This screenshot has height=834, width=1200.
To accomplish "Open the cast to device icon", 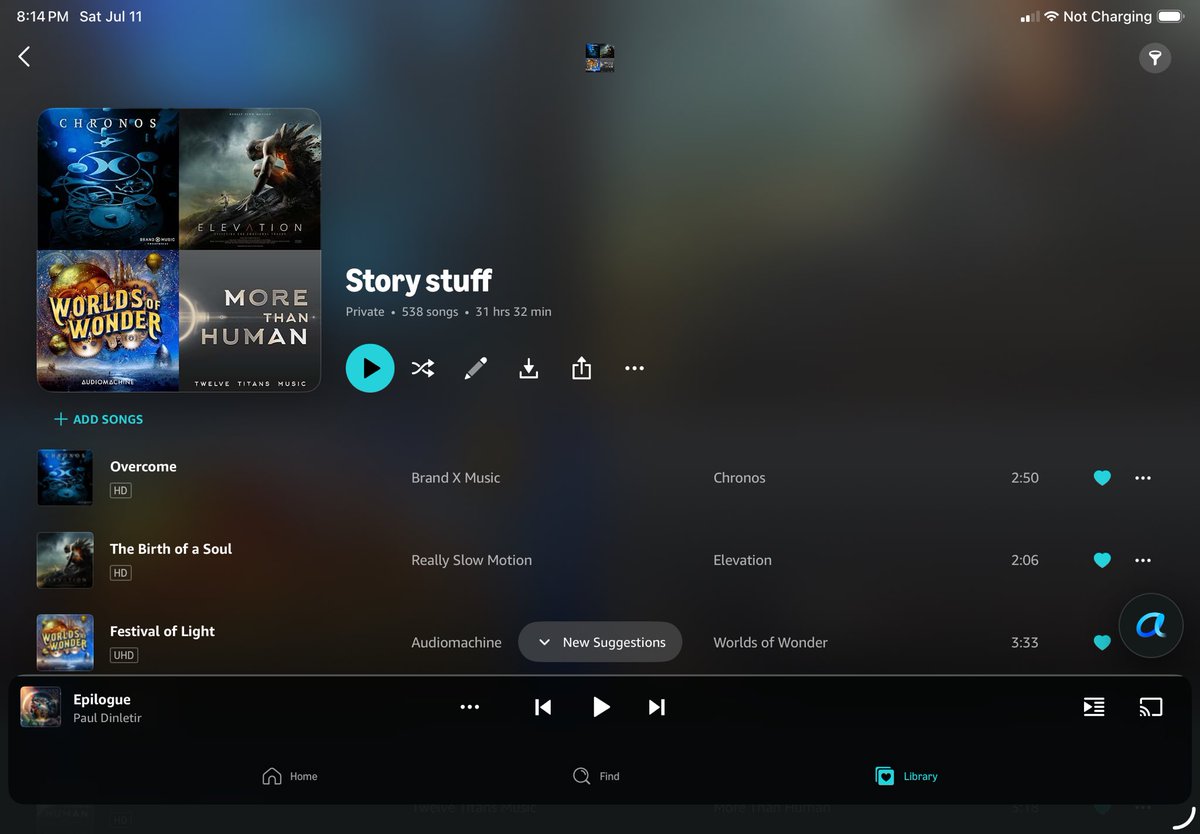I will pyautogui.click(x=1151, y=707).
